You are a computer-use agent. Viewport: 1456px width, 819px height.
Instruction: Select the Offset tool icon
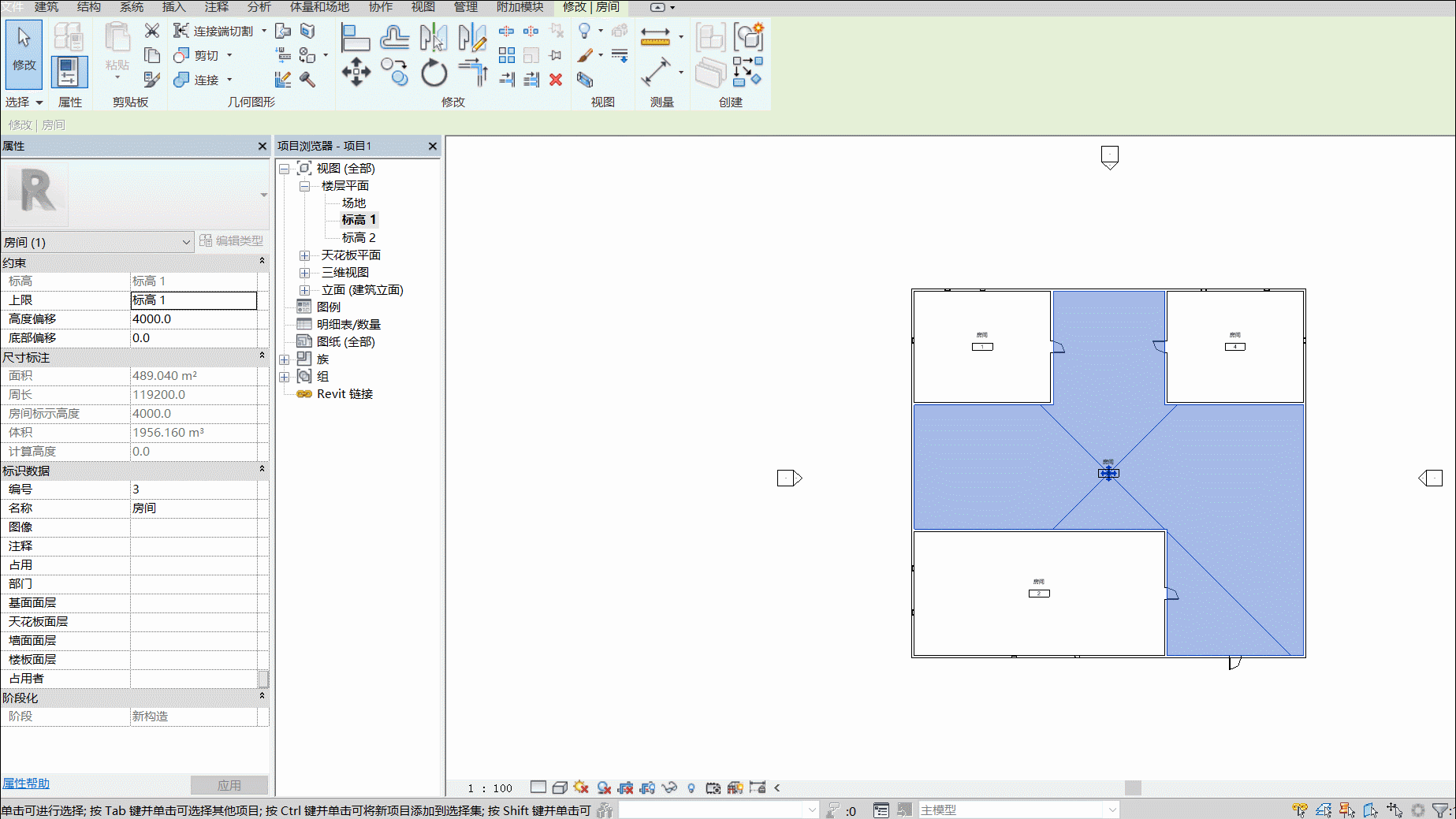[394, 38]
